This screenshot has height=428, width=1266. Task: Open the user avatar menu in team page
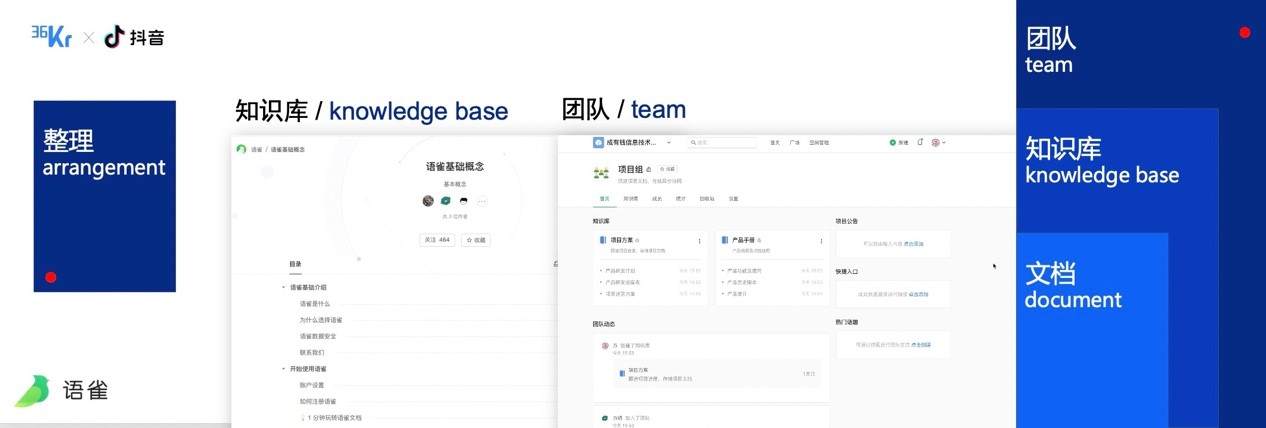tap(937, 143)
